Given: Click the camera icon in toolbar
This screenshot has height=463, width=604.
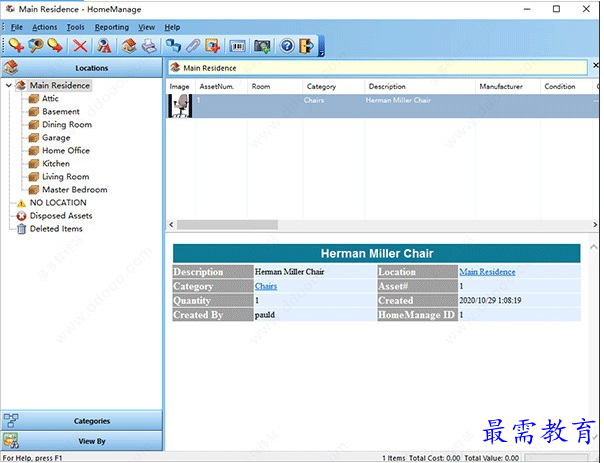Looking at the screenshot, I should tap(262, 46).
